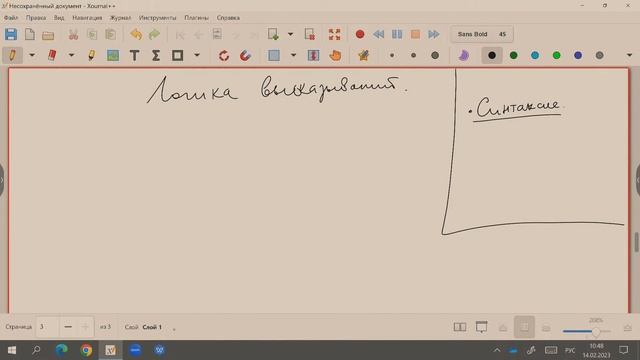
Task: Open selection tool dropdown arrow
Action: pos(293,55)
